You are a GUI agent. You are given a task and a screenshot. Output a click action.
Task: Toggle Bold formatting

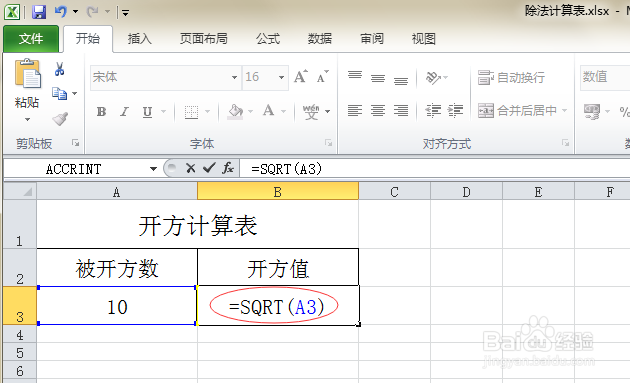102,111
